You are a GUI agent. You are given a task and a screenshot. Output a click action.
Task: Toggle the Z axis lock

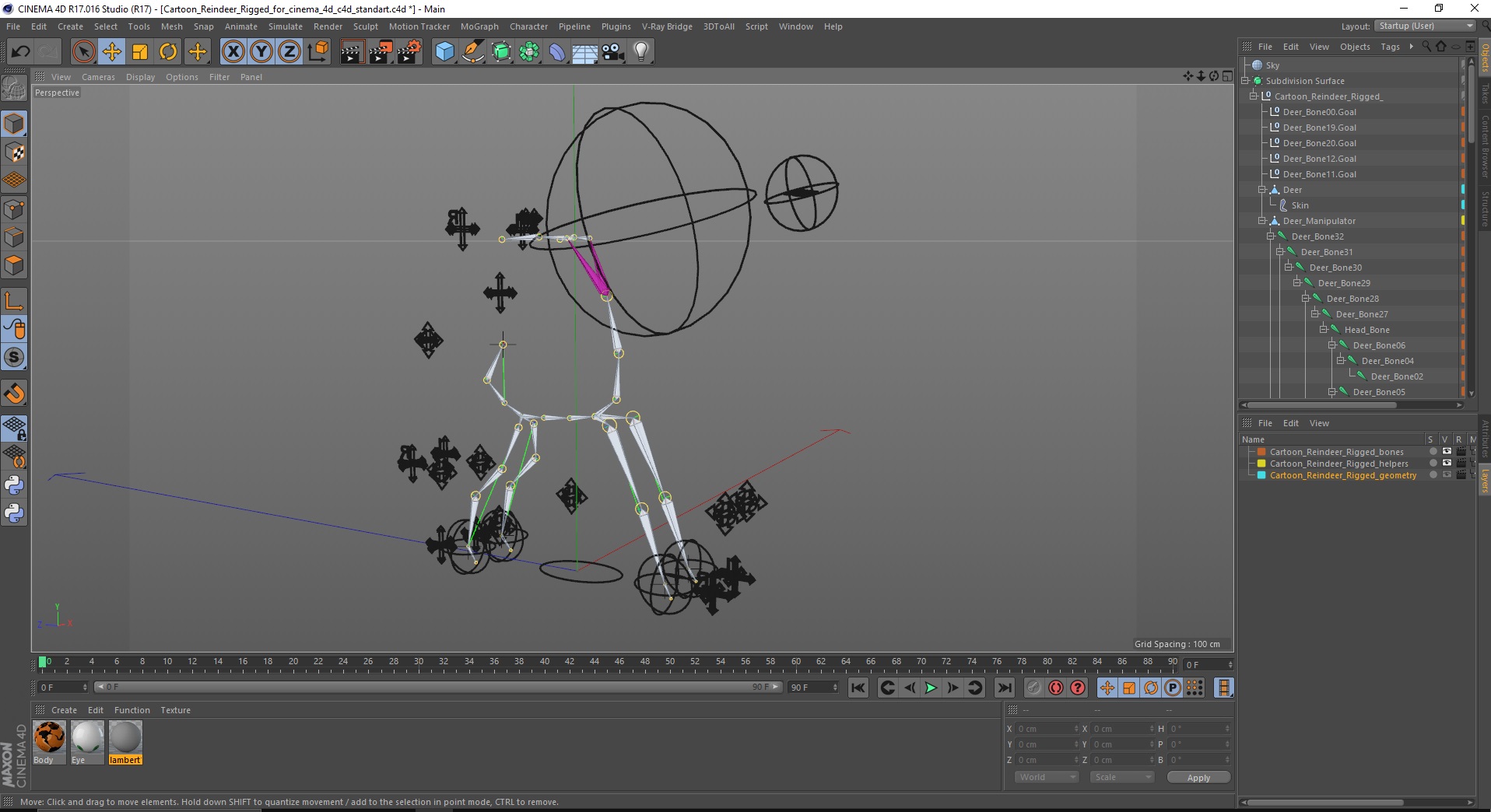[289, 52]
